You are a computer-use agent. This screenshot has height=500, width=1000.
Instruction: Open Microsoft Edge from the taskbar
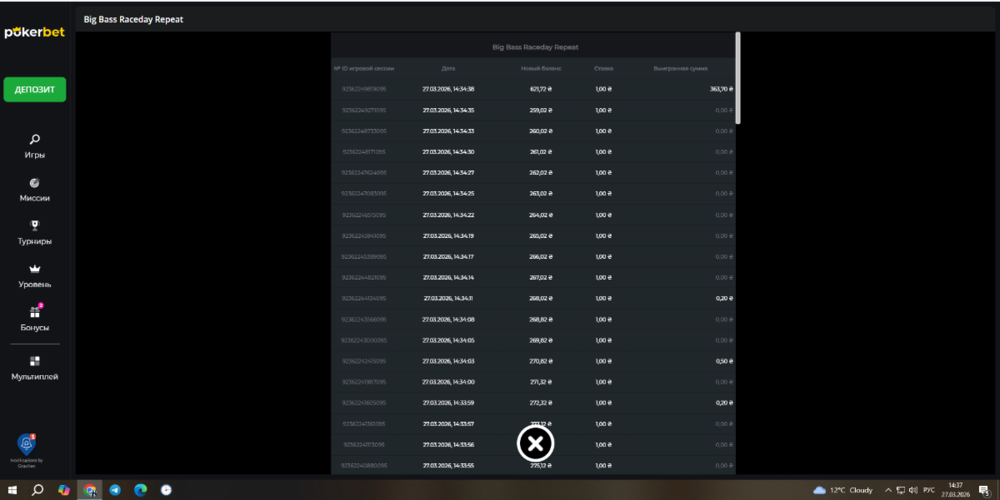141,490
